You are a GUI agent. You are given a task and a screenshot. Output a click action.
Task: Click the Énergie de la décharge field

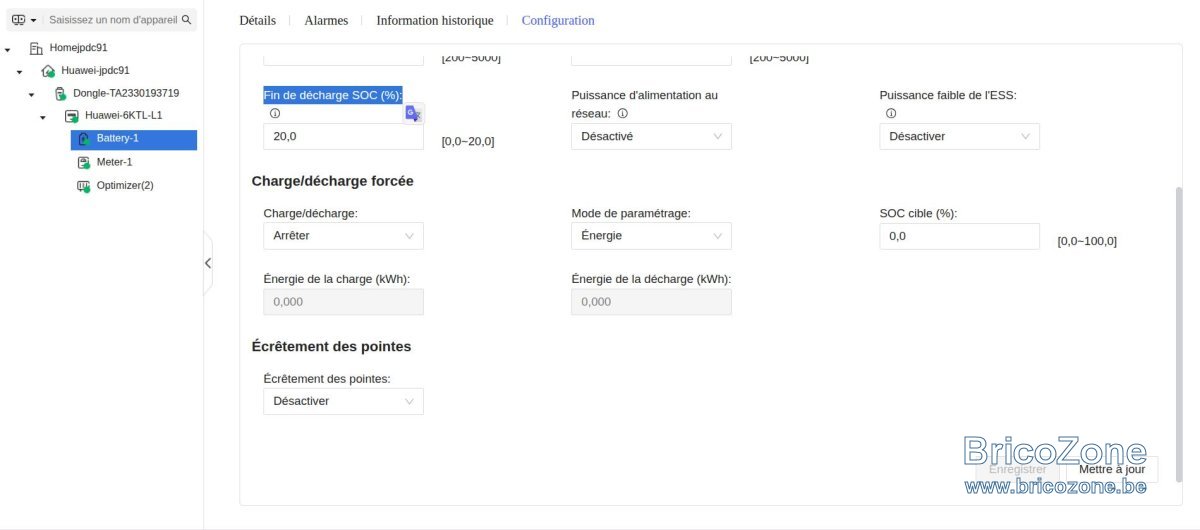click(x=651, y=302)
